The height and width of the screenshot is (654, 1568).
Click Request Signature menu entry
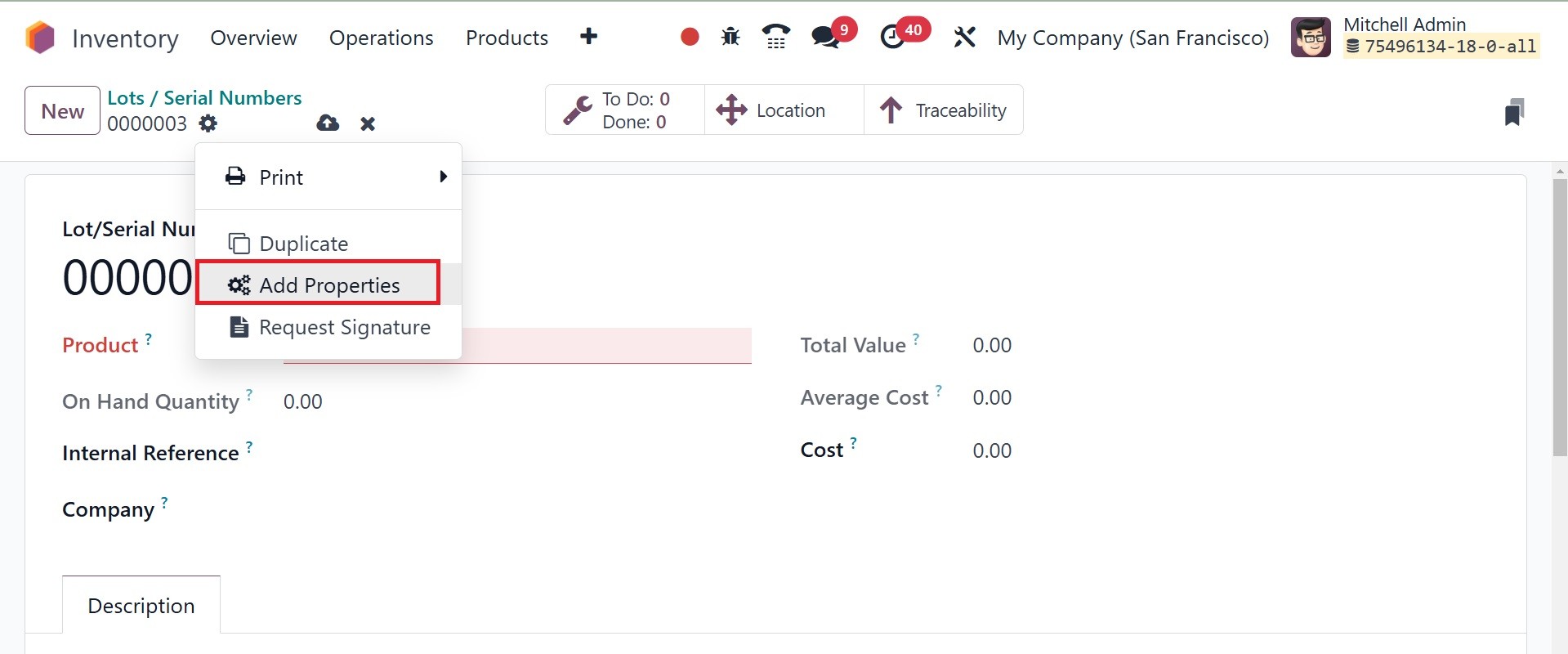(x=344, y=327)
